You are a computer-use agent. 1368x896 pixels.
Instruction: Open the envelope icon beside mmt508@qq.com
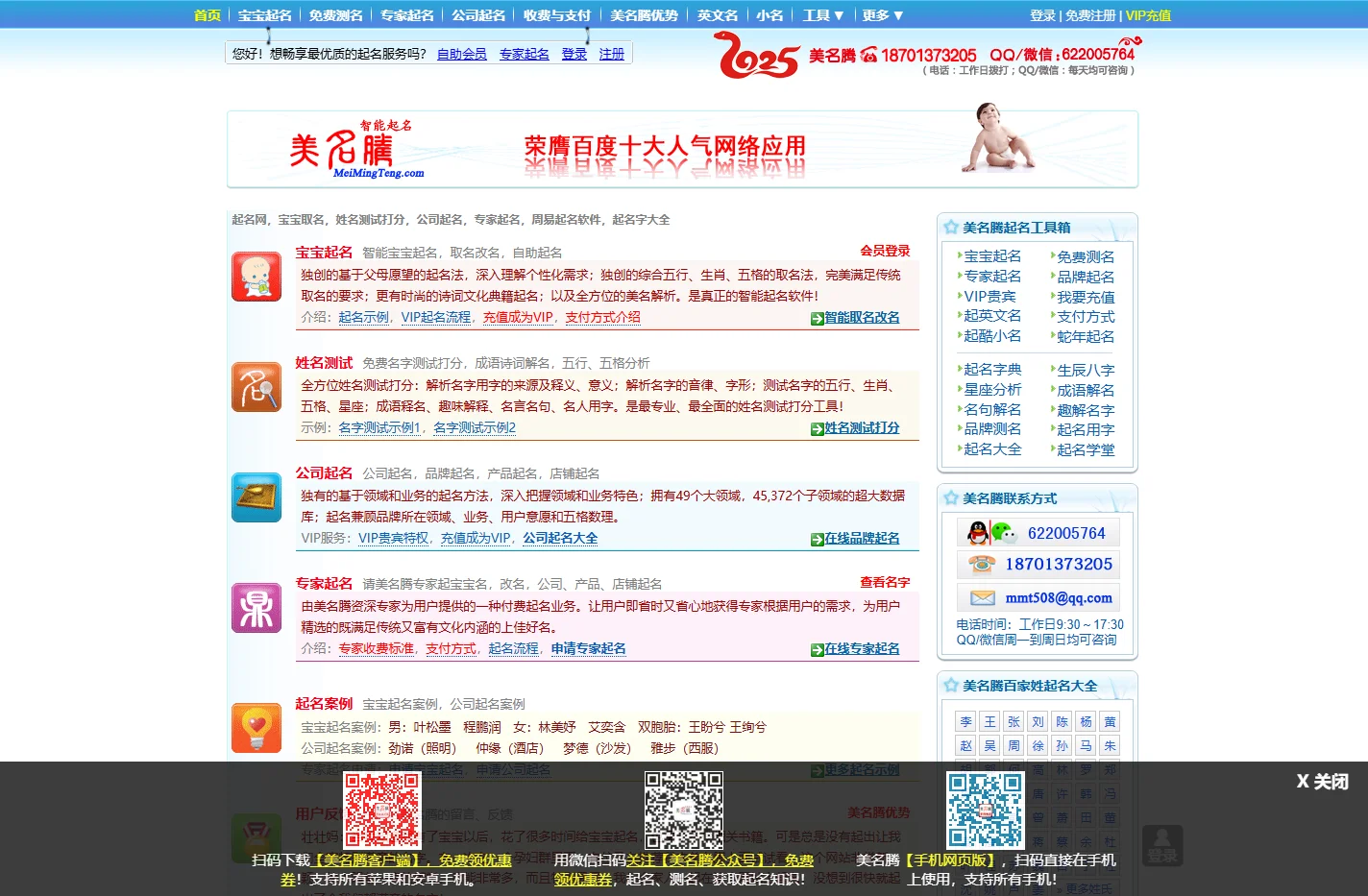[x=982, y=597]
